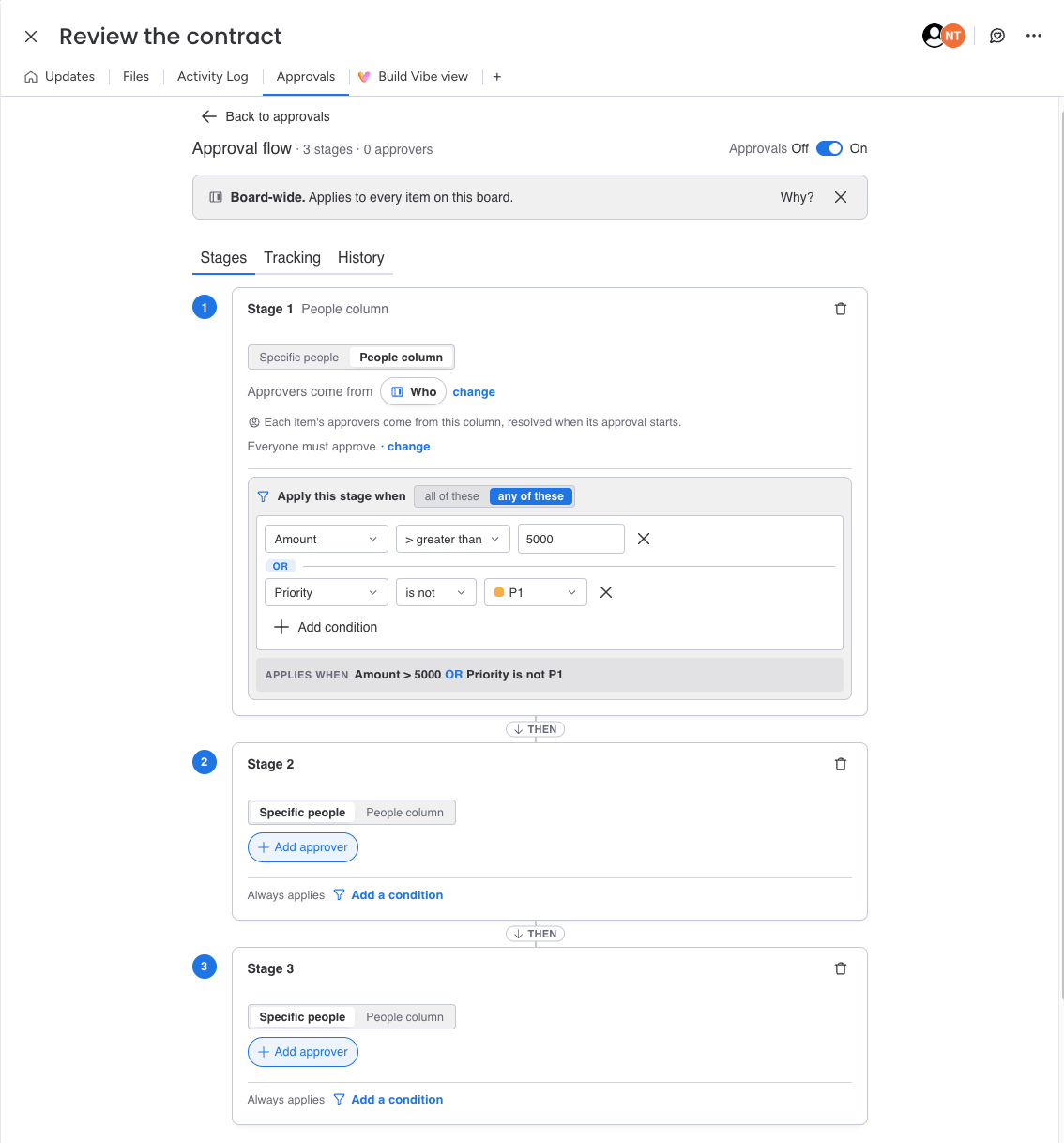Open the three-dot more options menu
Screen dimensions: 1064x1143
1034,36
